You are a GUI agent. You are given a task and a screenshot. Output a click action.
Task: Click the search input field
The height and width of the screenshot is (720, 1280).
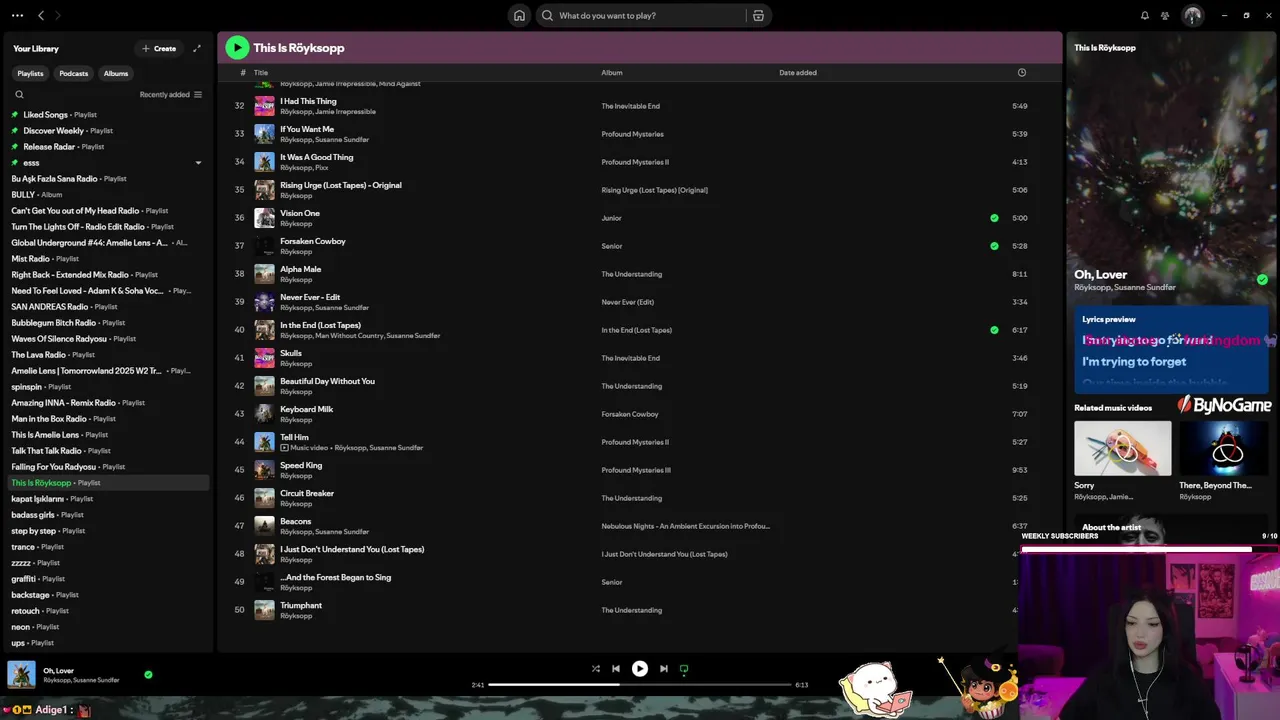pos(650,15)
